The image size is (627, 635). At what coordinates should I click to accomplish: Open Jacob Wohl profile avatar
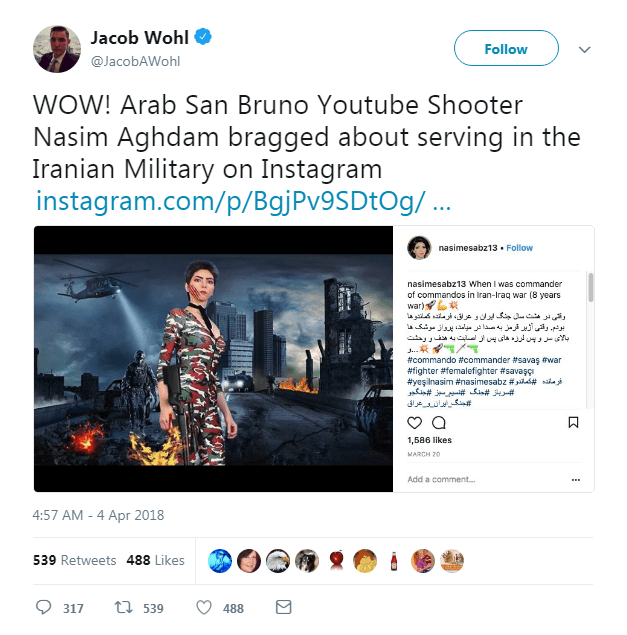point(57,49)
